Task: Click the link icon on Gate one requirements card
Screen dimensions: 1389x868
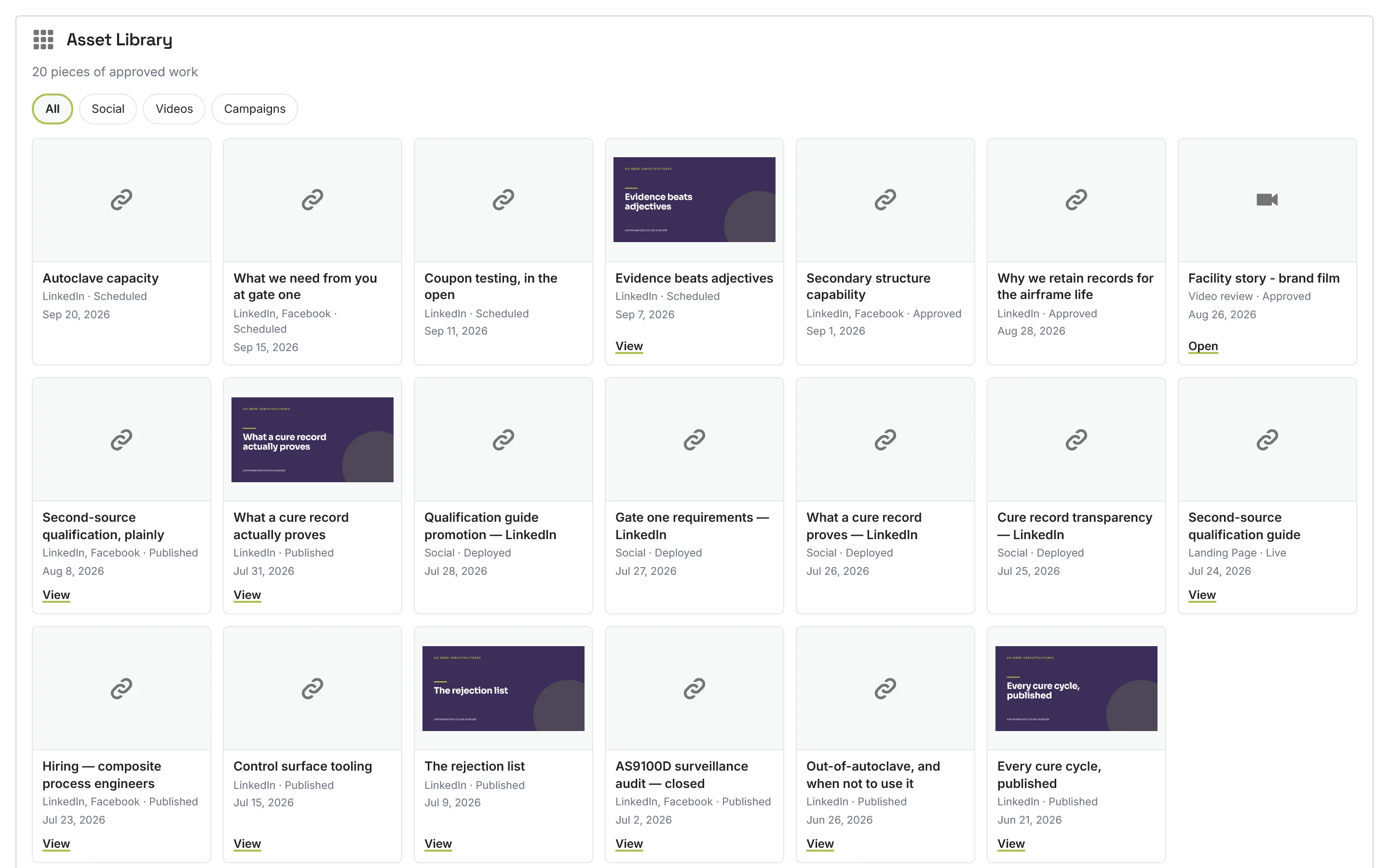Action: pyautogui.click(x=694, y=440)
